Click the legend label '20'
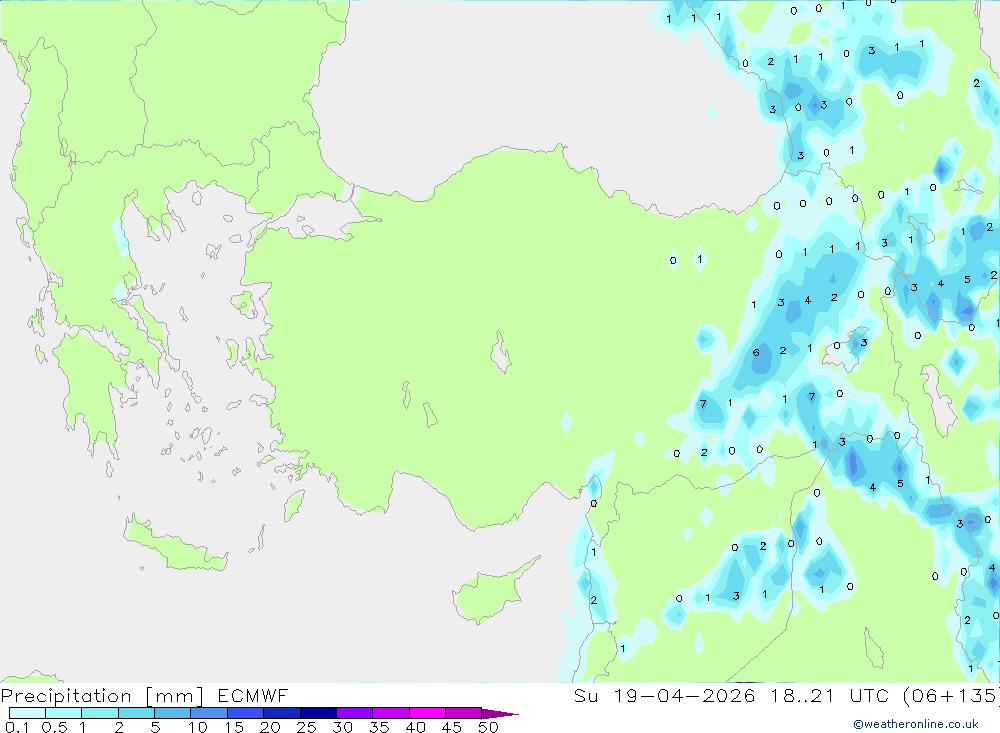The height and width of the screenshot is (733, 1000). pos(270,727)
